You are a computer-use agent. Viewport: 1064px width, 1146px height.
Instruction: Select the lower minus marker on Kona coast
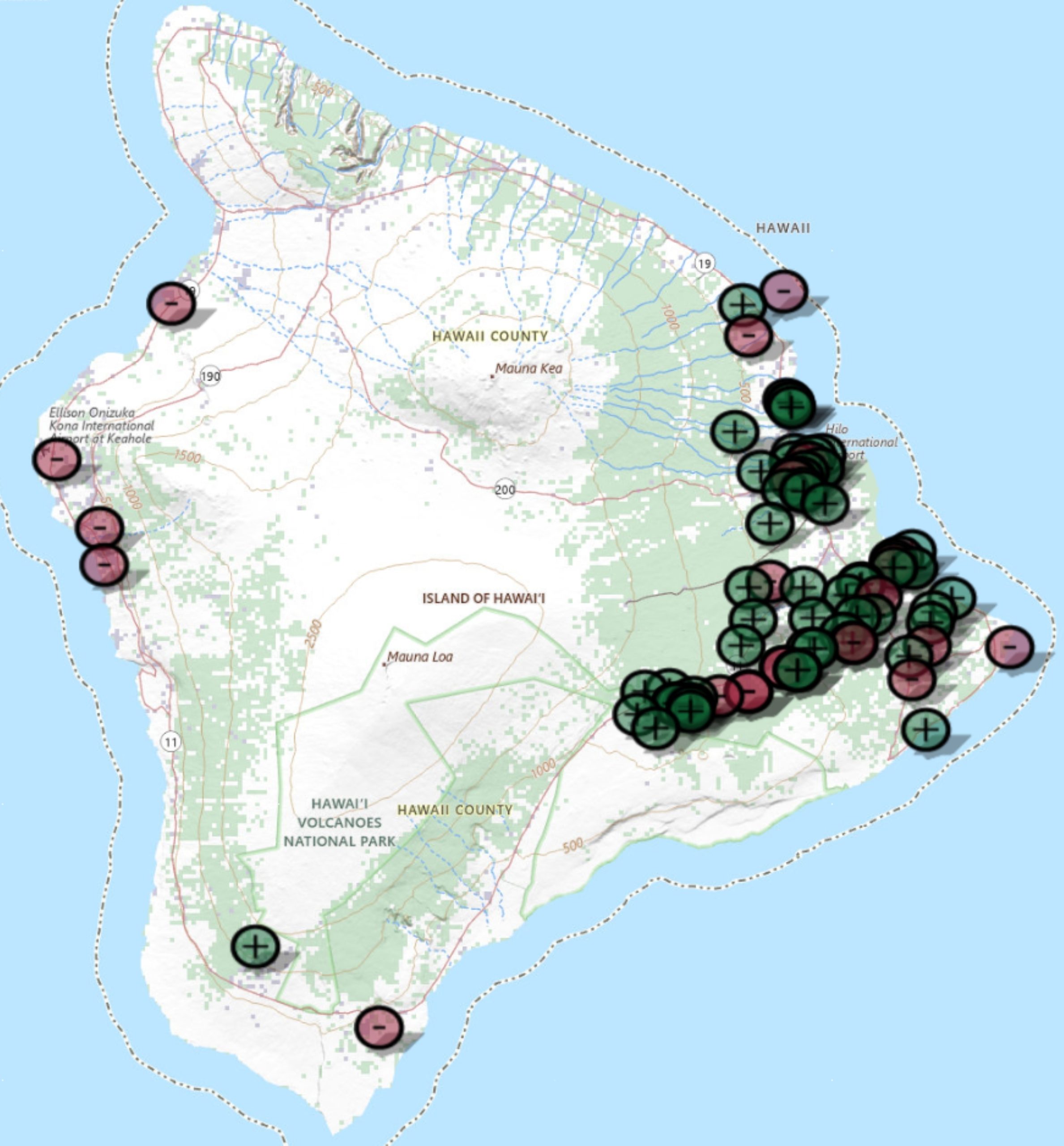click(104, 565)
